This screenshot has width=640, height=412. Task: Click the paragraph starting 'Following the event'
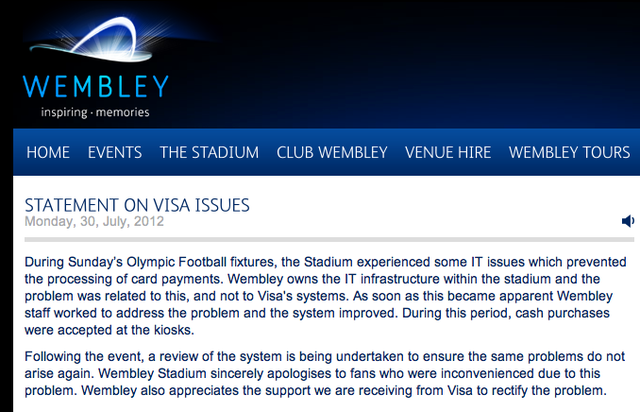[324, 373]
